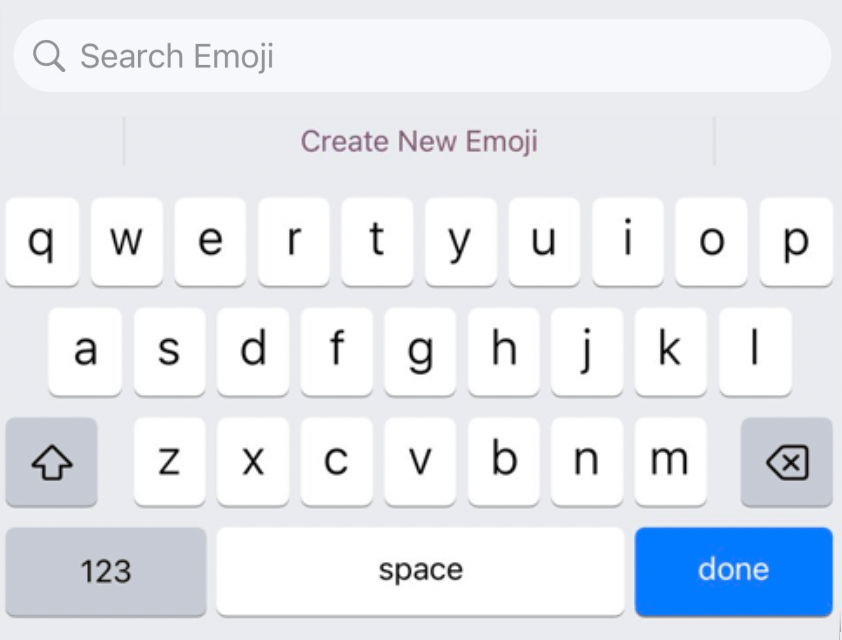
Task: Tap the letter m key
Action: pos(670,462)
